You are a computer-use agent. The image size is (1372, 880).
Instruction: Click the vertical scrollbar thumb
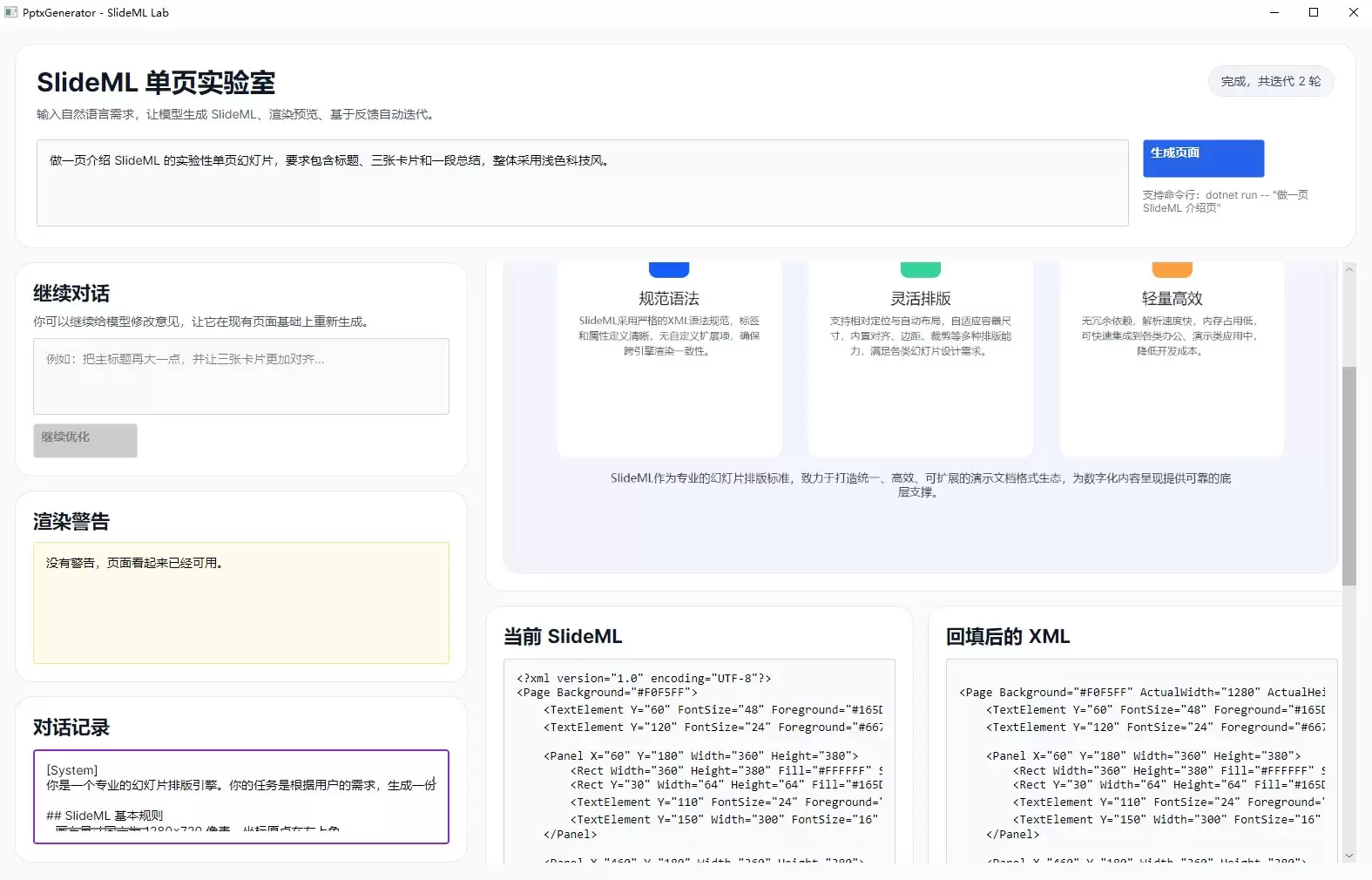point(1349,476)
